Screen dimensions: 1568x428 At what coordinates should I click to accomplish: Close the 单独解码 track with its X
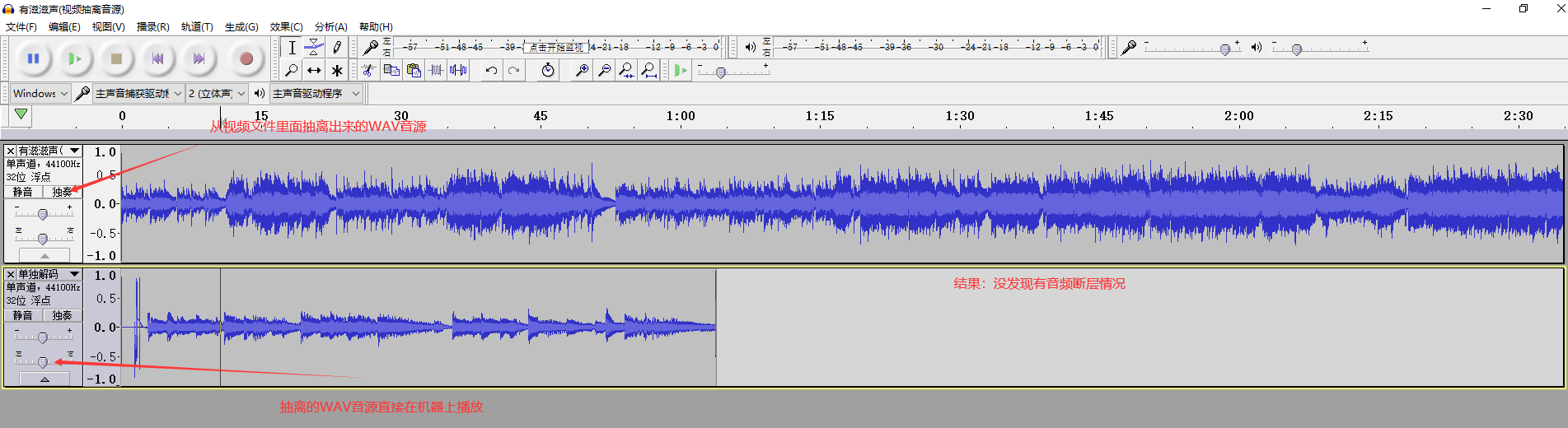pos(10,274)
